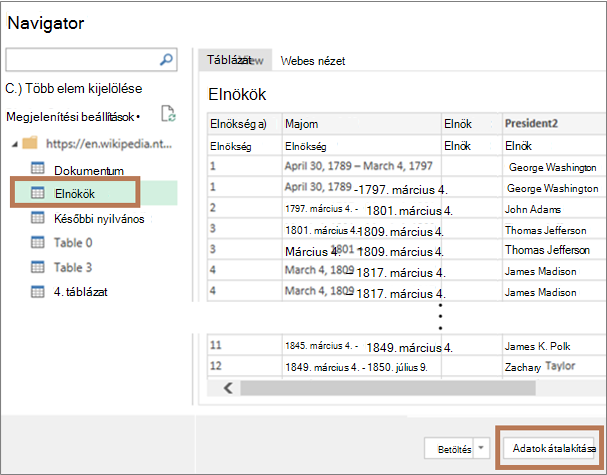
Task: Click the 4. táblázat table icon
Action: pyautogui.click(x=38, y=292)
